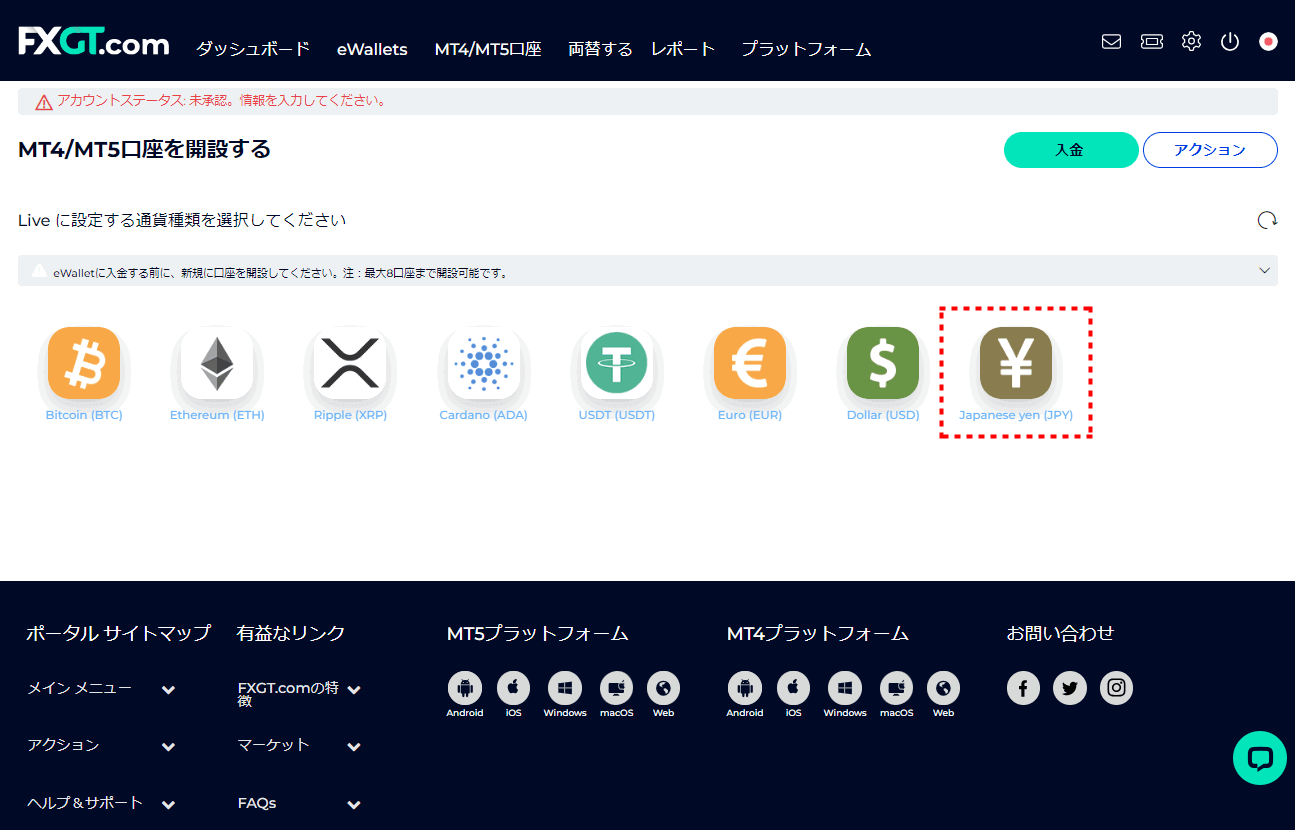The width and height of the screenshot is (1295, 830).
Task: Download MT5 for Windows
Action: coord(565,687)
